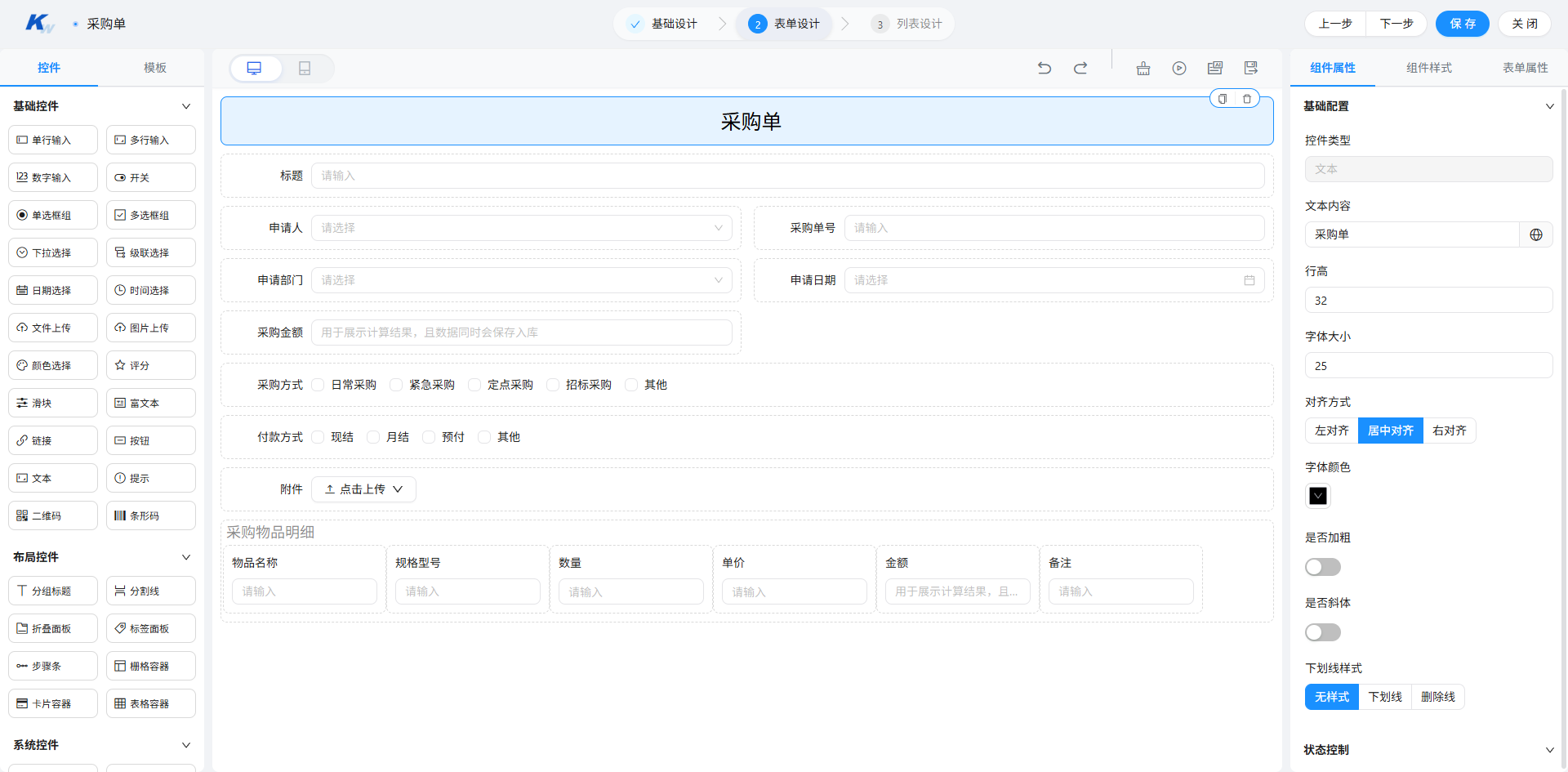Click the preview play icon
This screenshot has height=772, width=1568.
point(1179,68)
